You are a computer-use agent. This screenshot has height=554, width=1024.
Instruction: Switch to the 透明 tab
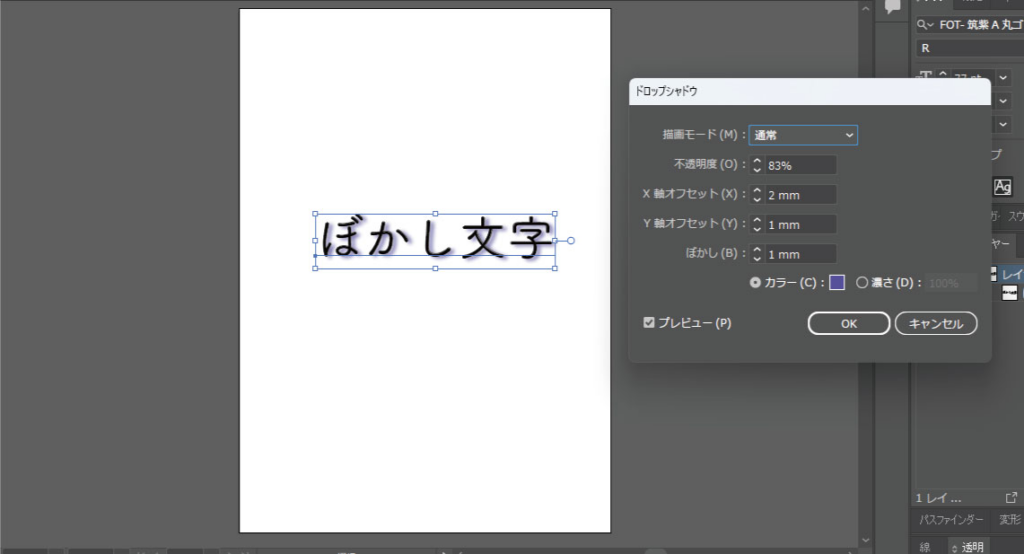972,547
